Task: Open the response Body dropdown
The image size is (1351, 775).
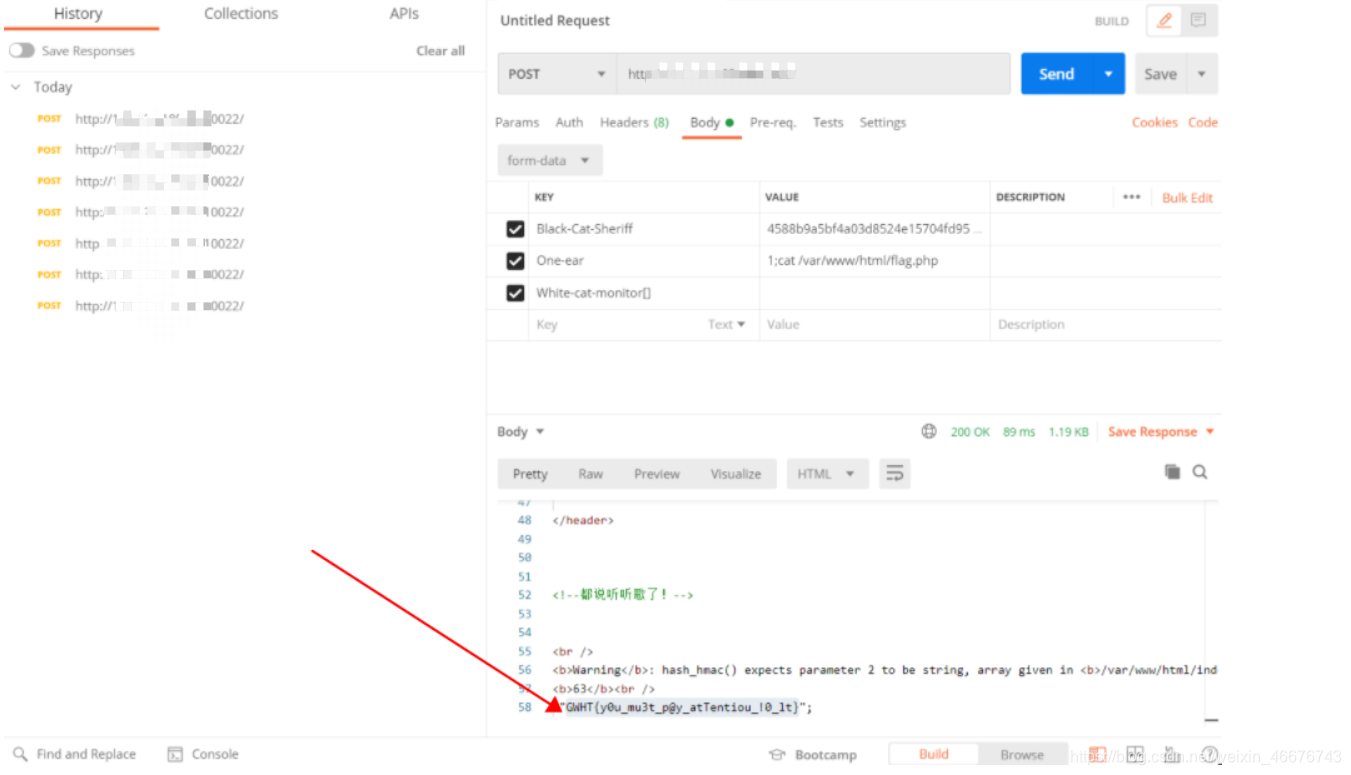Action: click(521, 432)
